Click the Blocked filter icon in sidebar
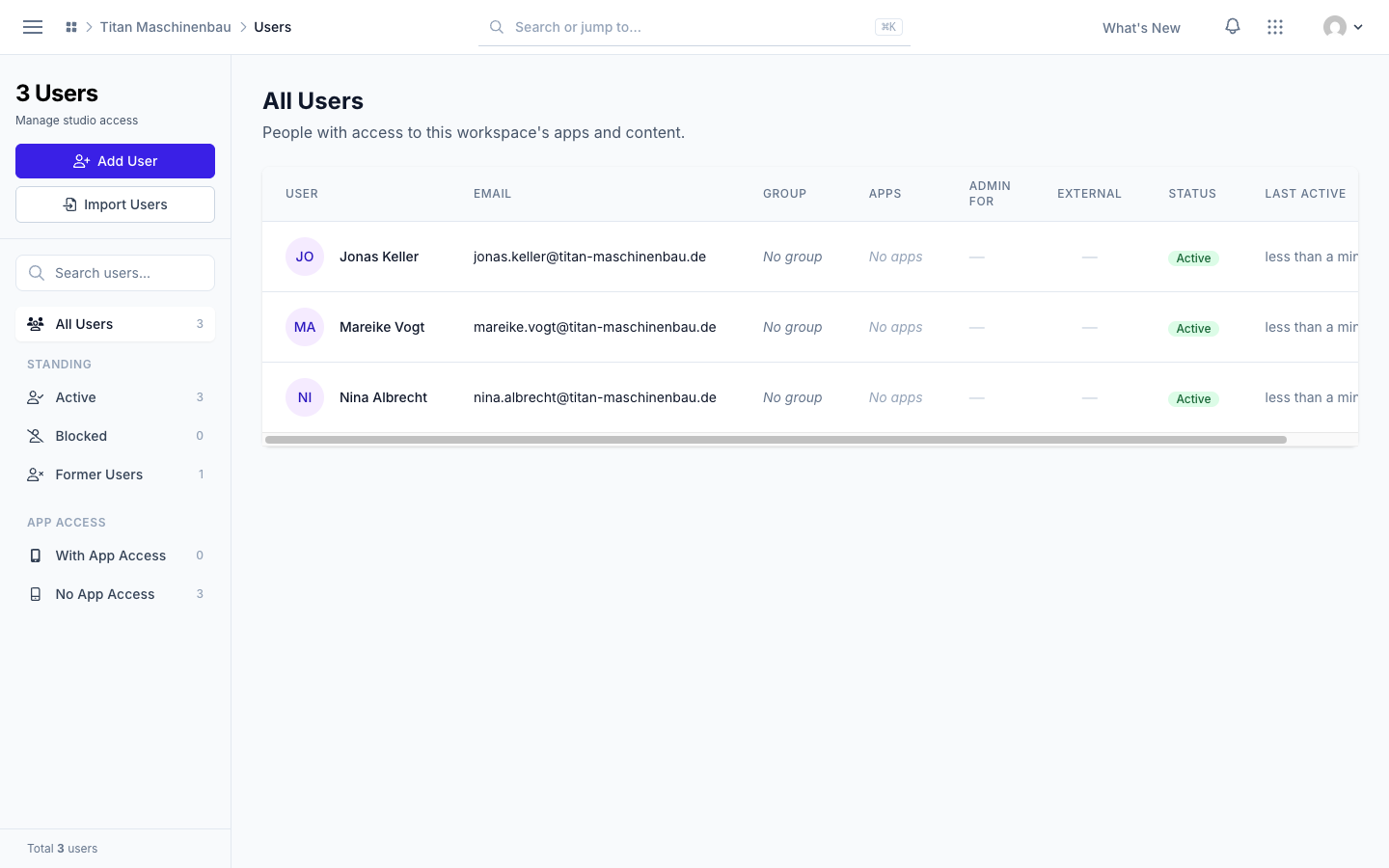The height and width of the screenshot is (868, 1389). point(36,436)
